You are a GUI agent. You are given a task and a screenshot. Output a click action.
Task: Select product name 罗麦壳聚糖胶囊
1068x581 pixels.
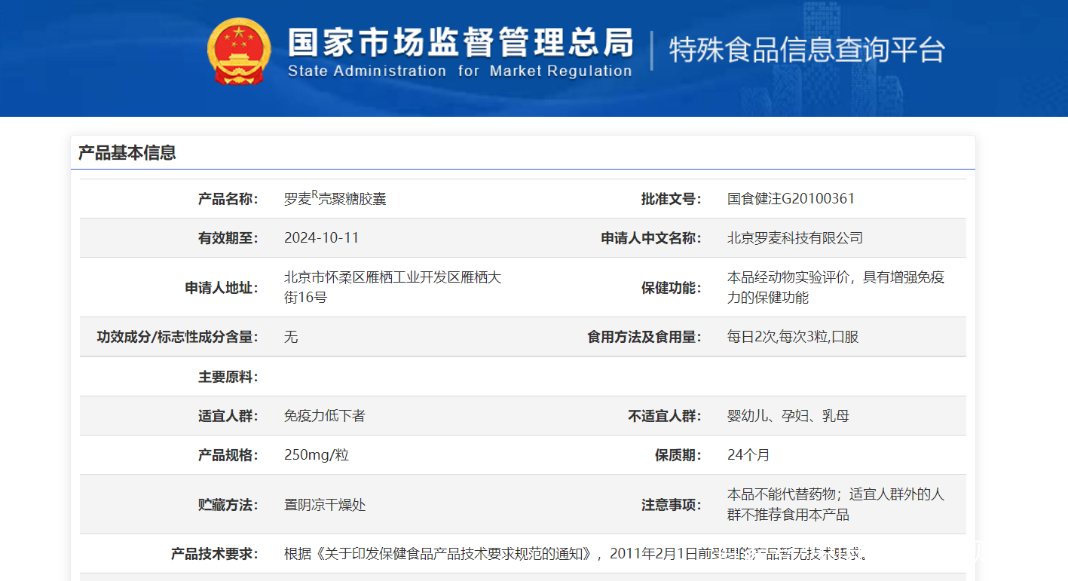pyautogui.click(x=335, y=198)
